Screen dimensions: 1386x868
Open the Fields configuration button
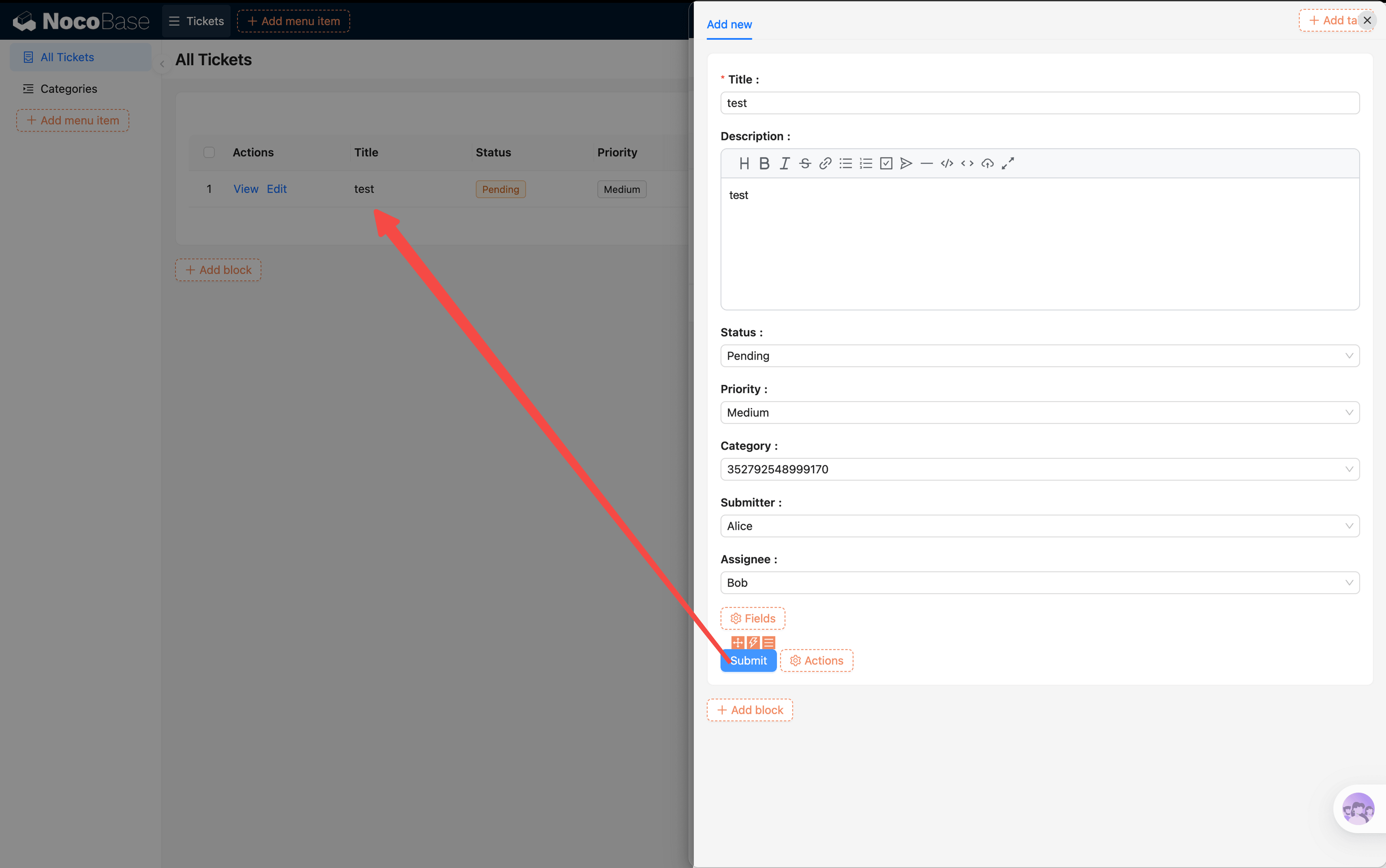click(x=752, y=618)
